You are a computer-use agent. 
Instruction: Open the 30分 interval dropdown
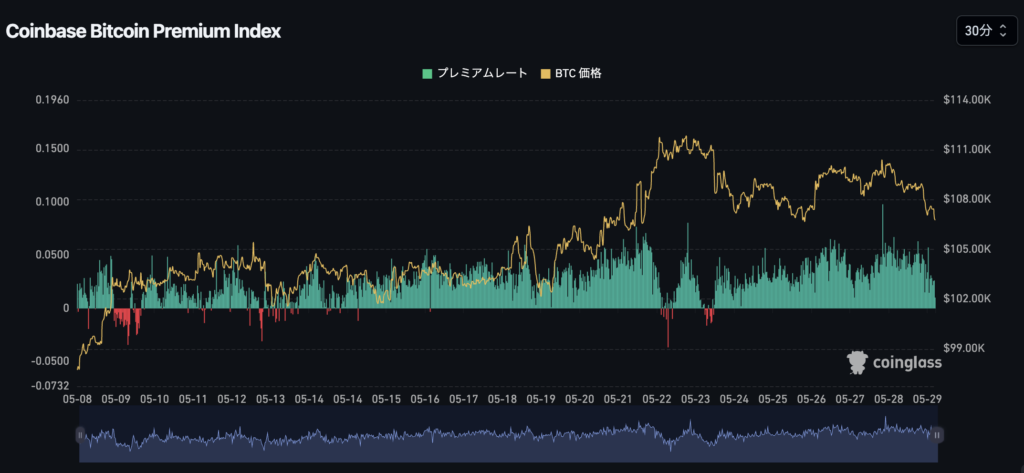pos(985,31)
